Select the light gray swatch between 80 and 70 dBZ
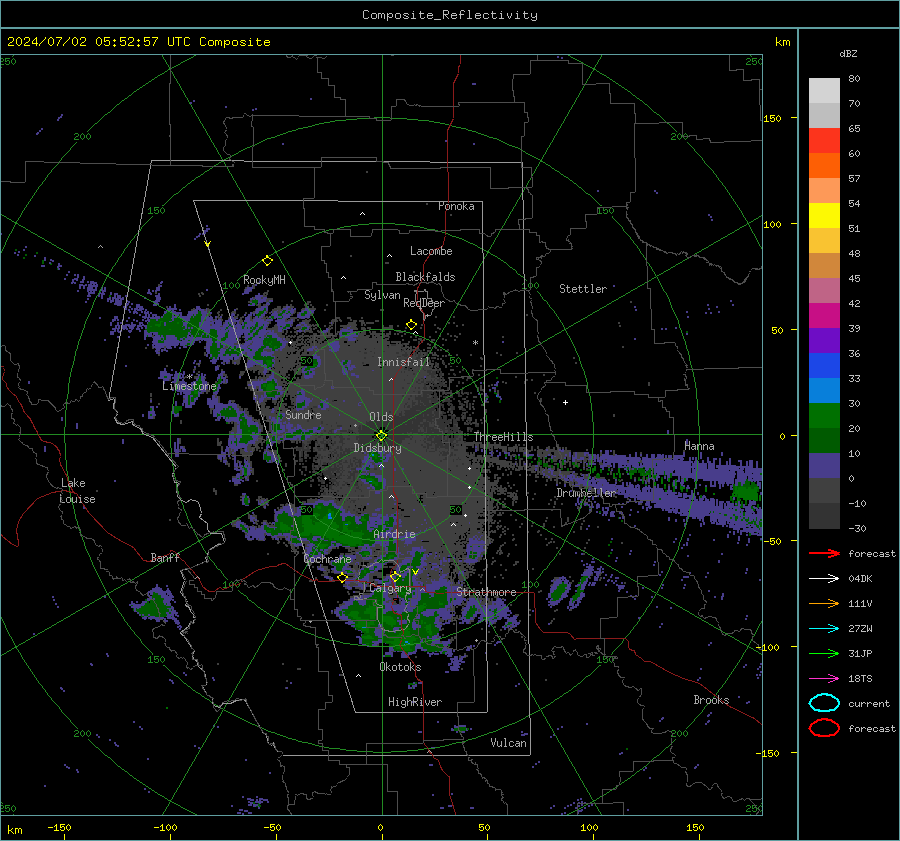900x841 pixels. 824,91
